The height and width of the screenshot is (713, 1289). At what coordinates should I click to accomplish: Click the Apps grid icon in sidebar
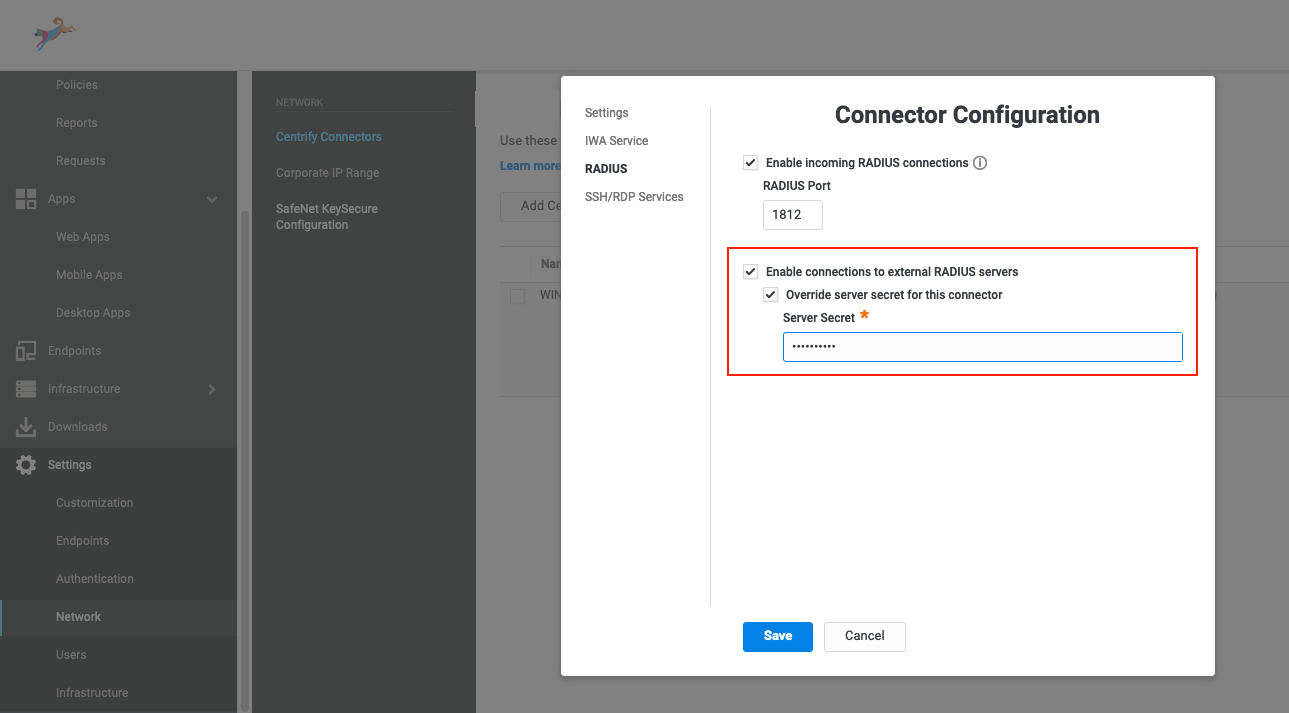(x=25, y=198)
